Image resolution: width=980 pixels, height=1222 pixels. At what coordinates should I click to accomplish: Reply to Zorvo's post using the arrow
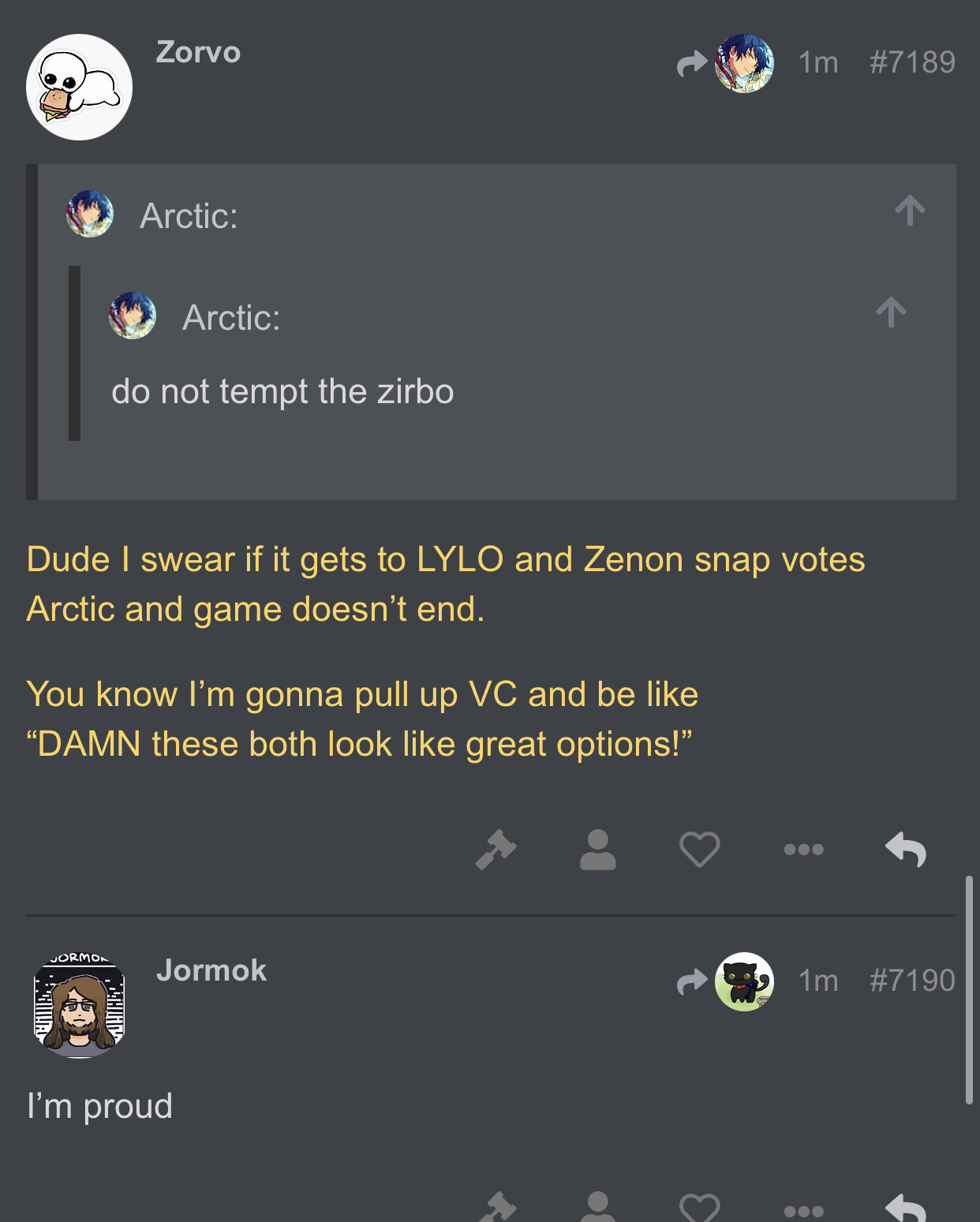point(906,850)
